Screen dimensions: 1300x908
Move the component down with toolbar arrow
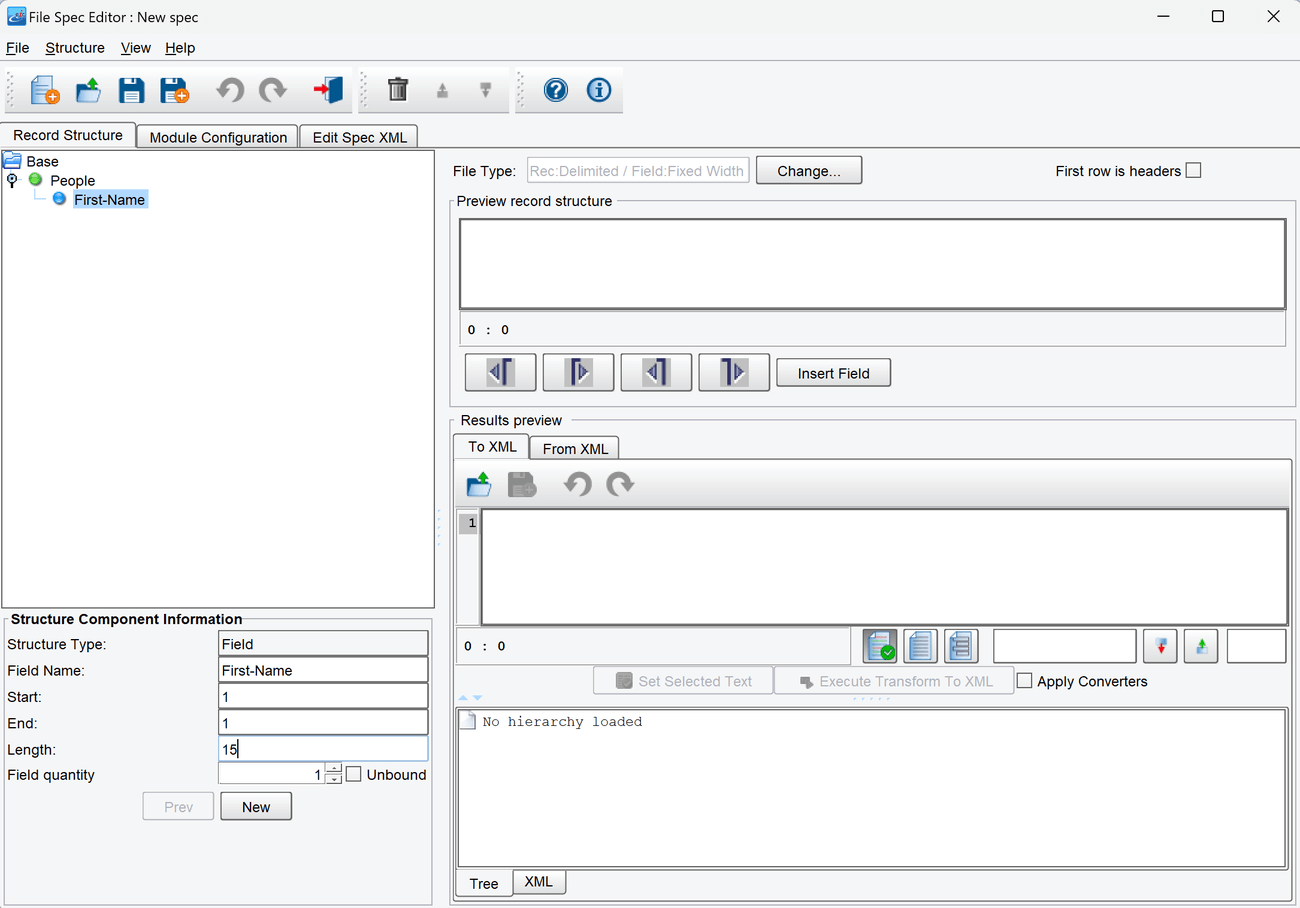tap(486, 90)
